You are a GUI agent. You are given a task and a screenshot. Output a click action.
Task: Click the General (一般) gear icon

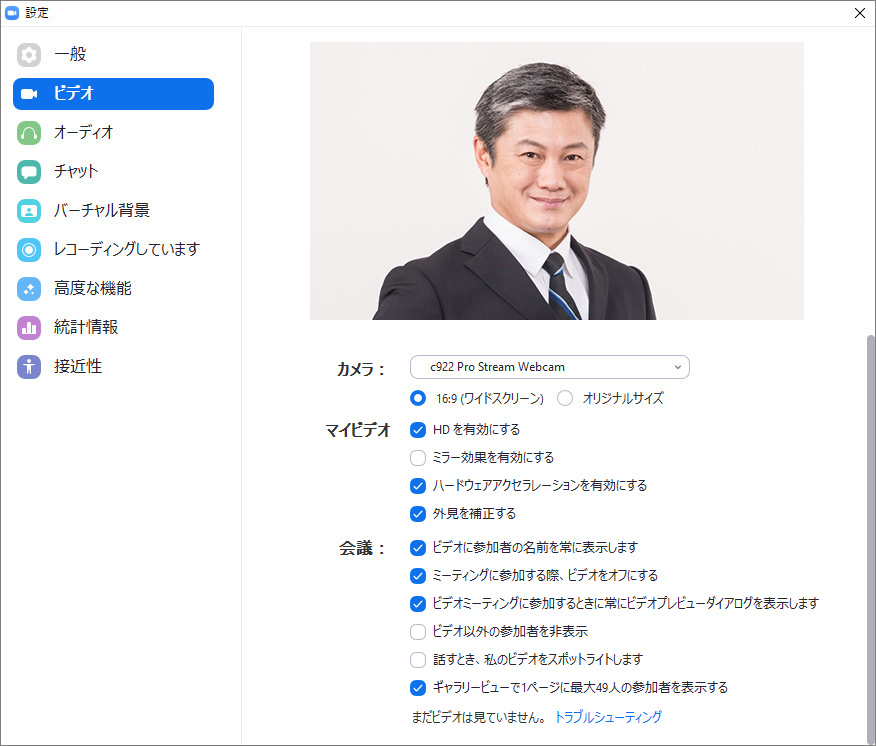tap(29, 54)
